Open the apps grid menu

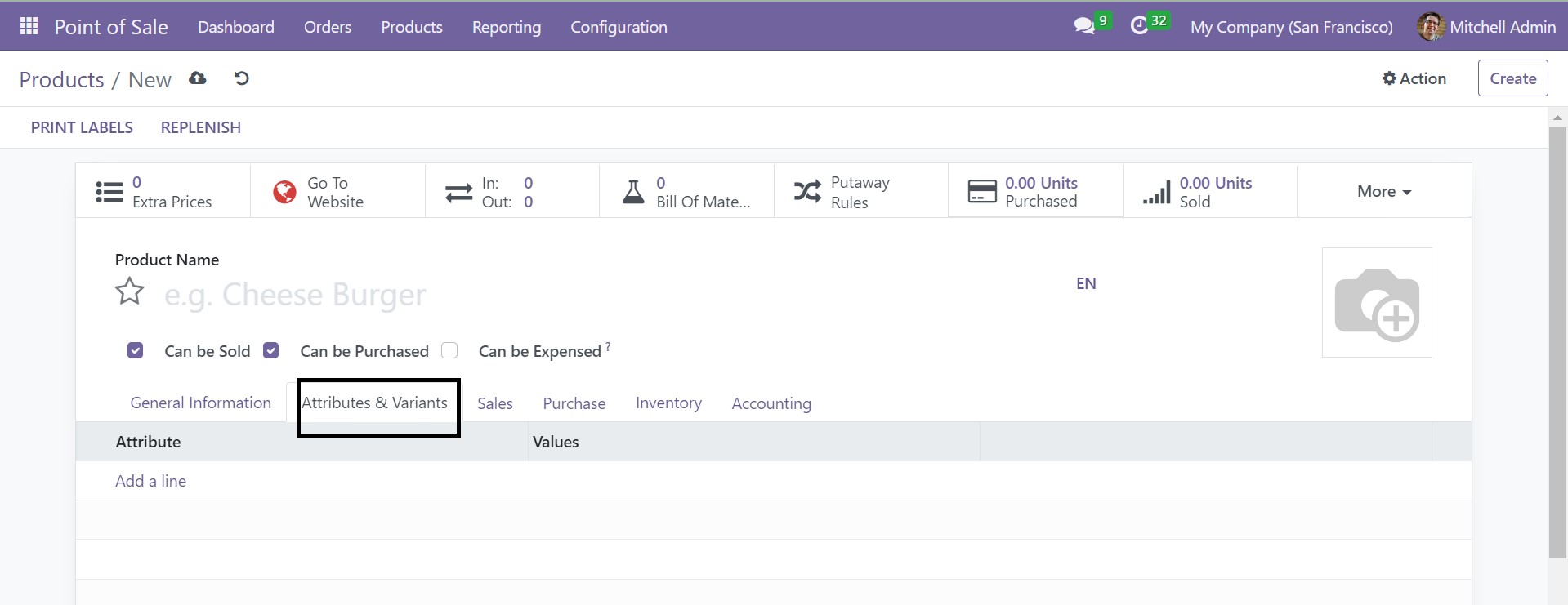click(29, 26)
